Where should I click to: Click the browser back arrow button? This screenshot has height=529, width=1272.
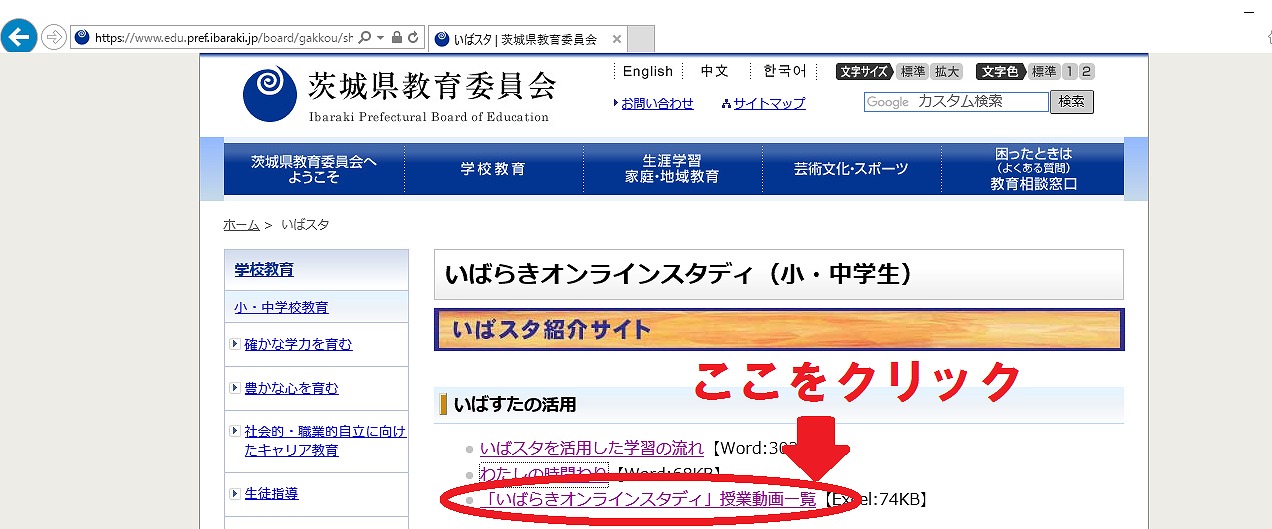point(20,37)
